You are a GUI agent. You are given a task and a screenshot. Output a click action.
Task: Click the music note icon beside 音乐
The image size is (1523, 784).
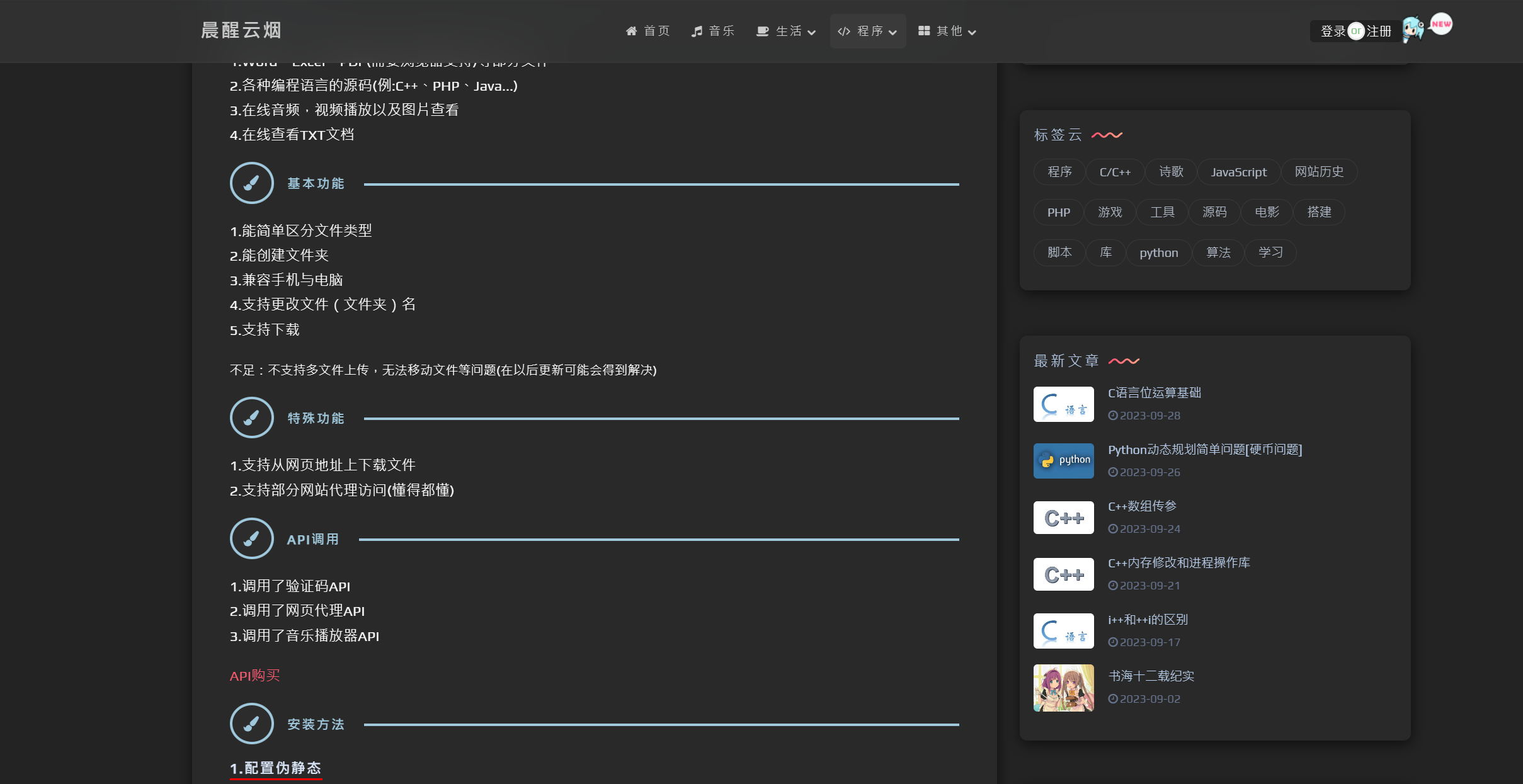(697, 31)
